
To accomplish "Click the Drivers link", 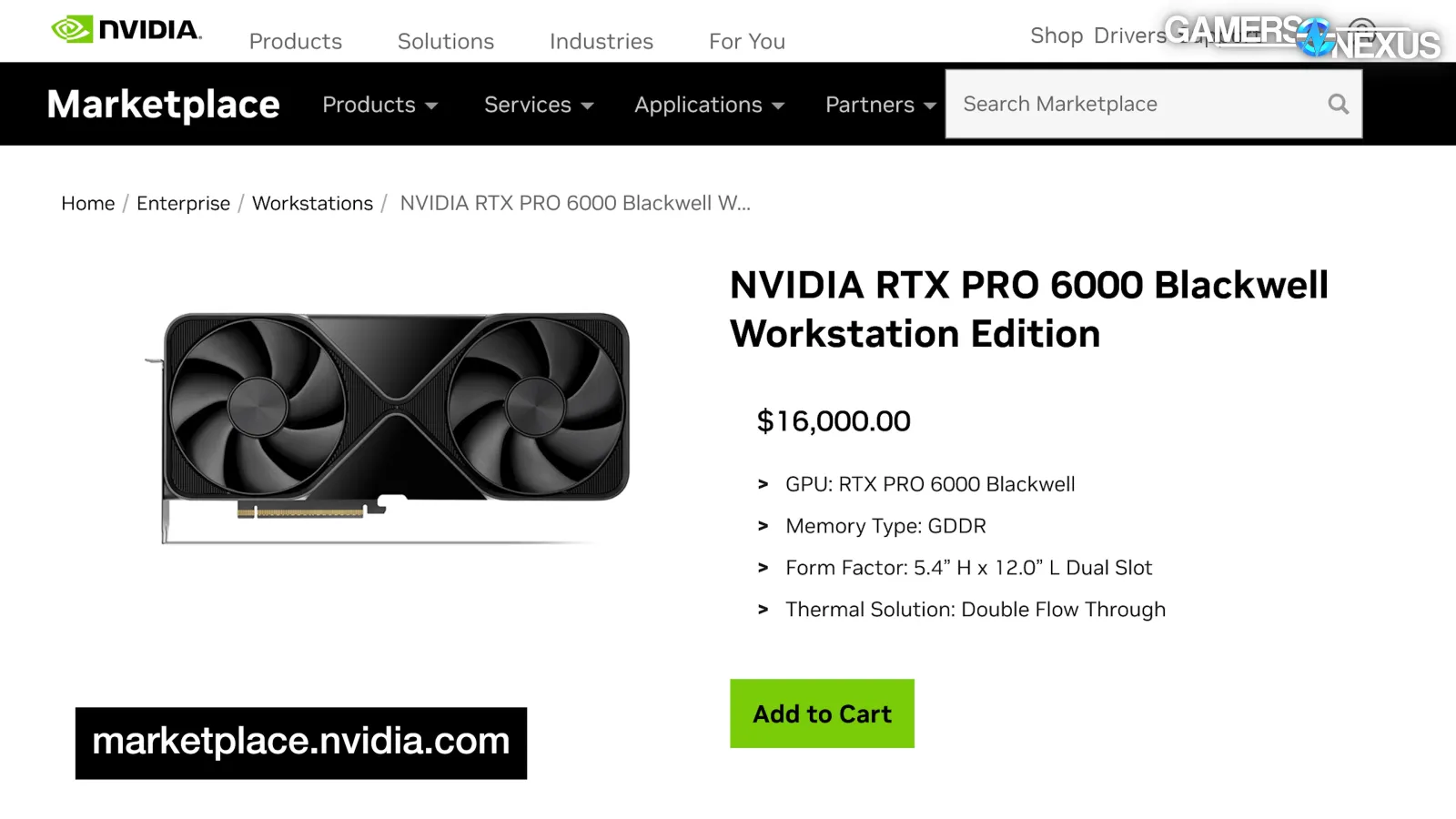I will [x=1129, y=35].
